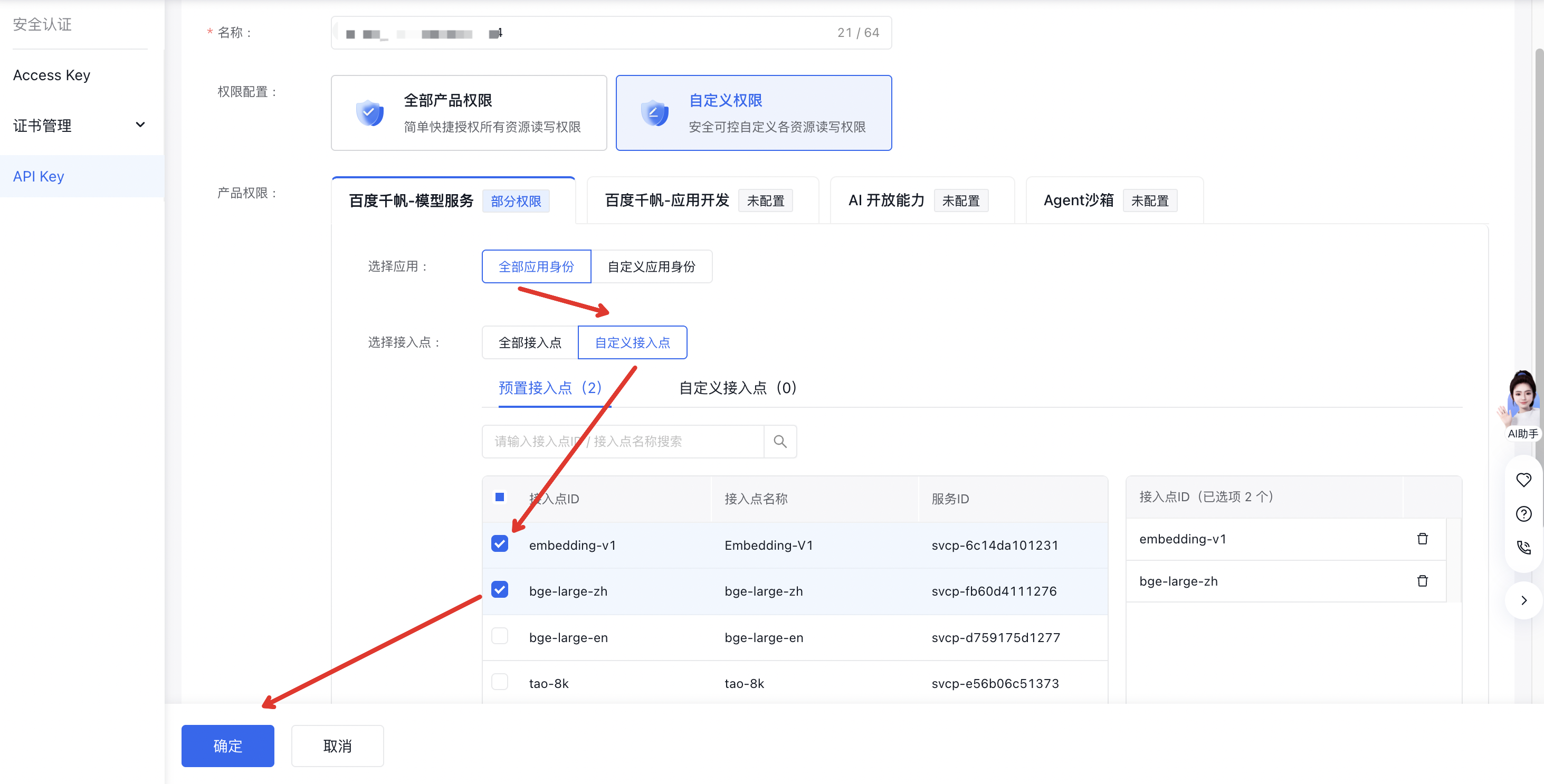Viewport: 1544px width, 784px height.
Task: Open 自定义接入点 (0) tab
Action: click(x=737, y=388)
